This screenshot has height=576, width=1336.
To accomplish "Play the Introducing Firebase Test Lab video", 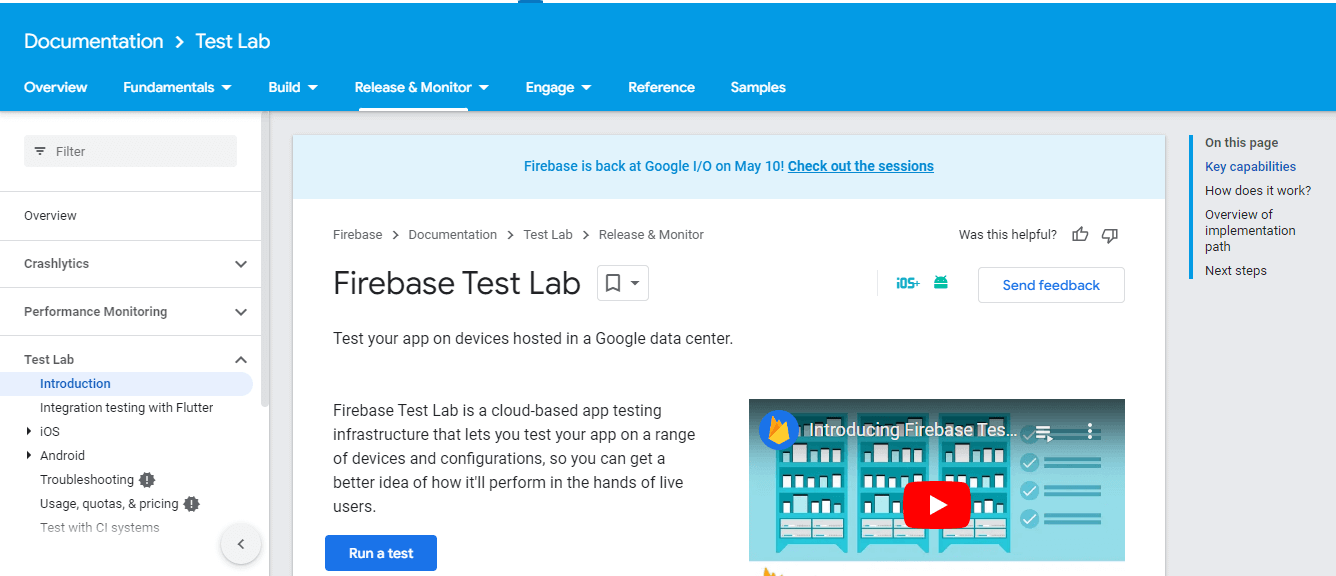I will 936,505.
